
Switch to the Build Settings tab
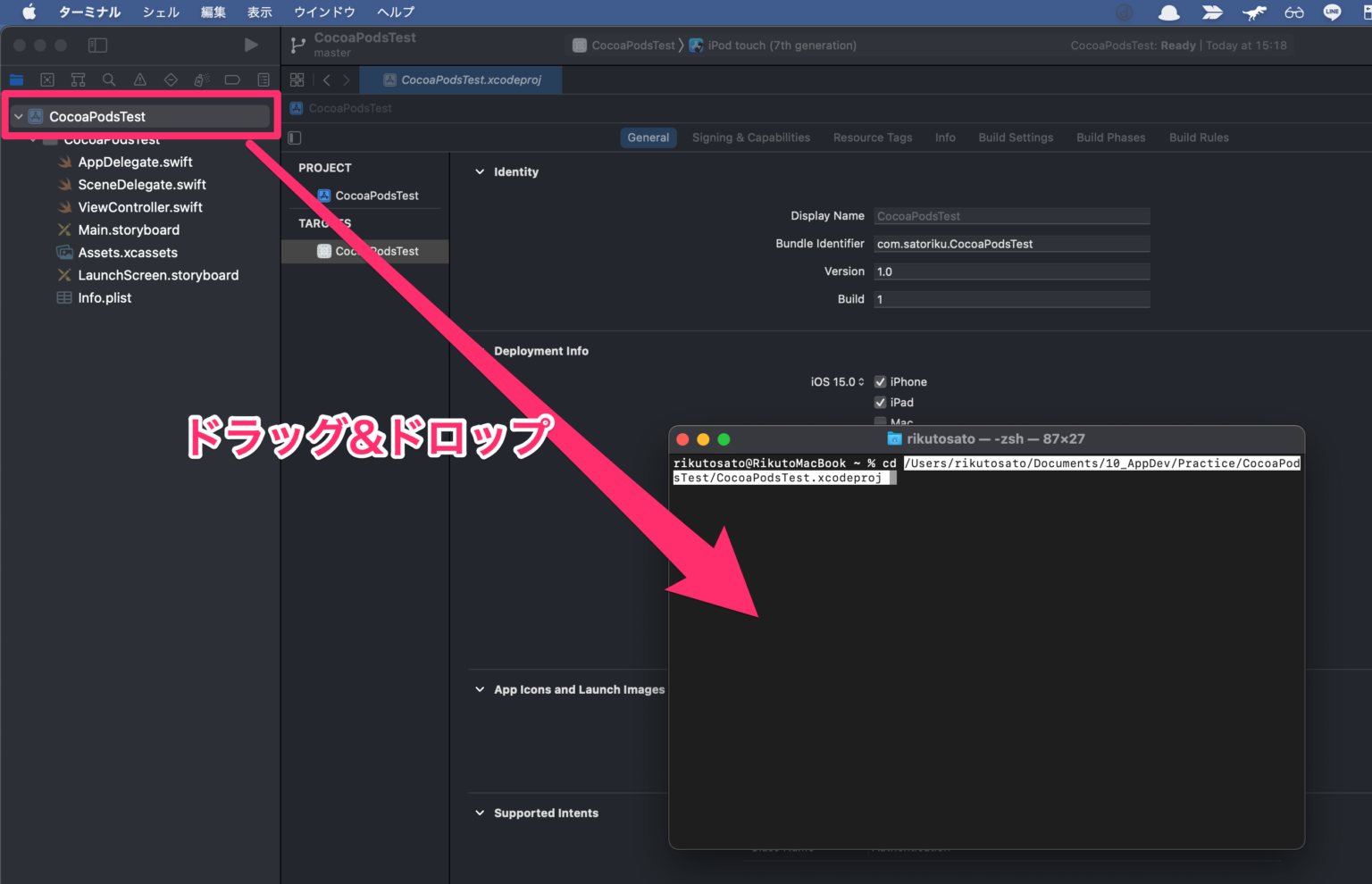1016,138
